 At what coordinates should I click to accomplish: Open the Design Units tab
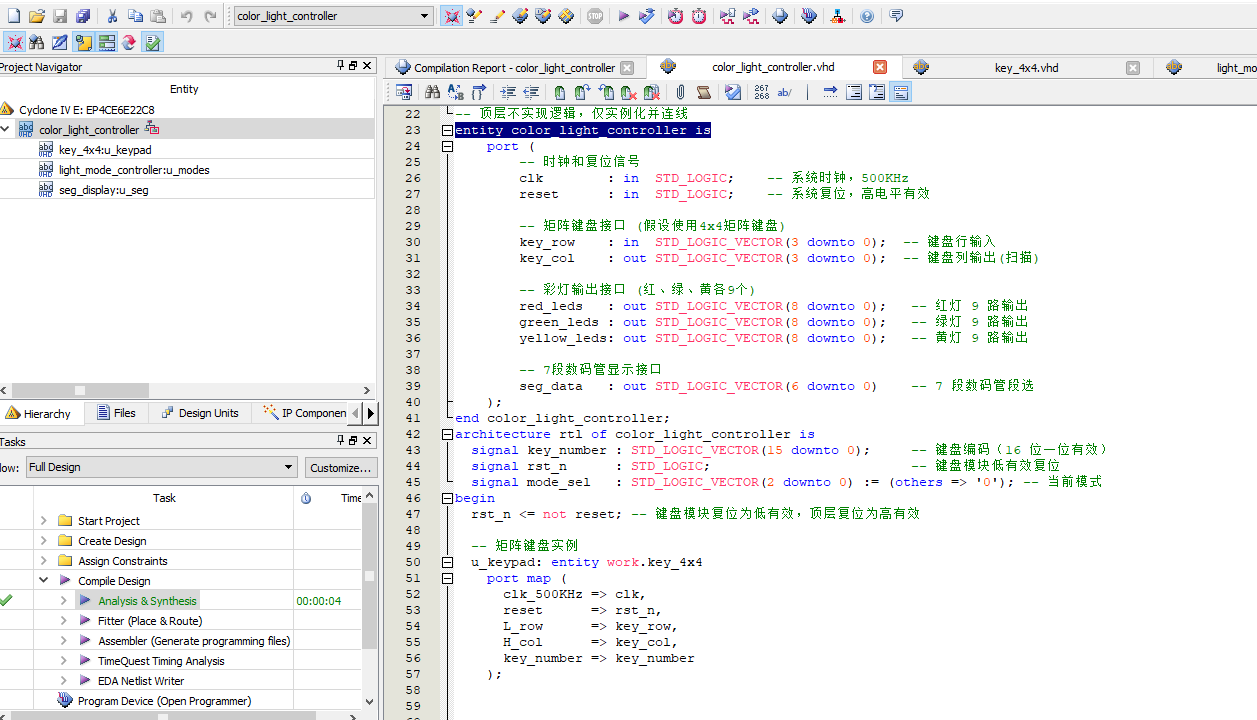199,413
